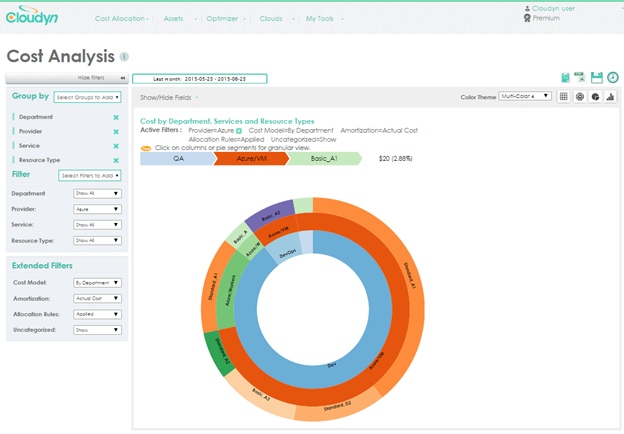Open the schedule report clock icon

pyautogui.click(x=613, y=77)
